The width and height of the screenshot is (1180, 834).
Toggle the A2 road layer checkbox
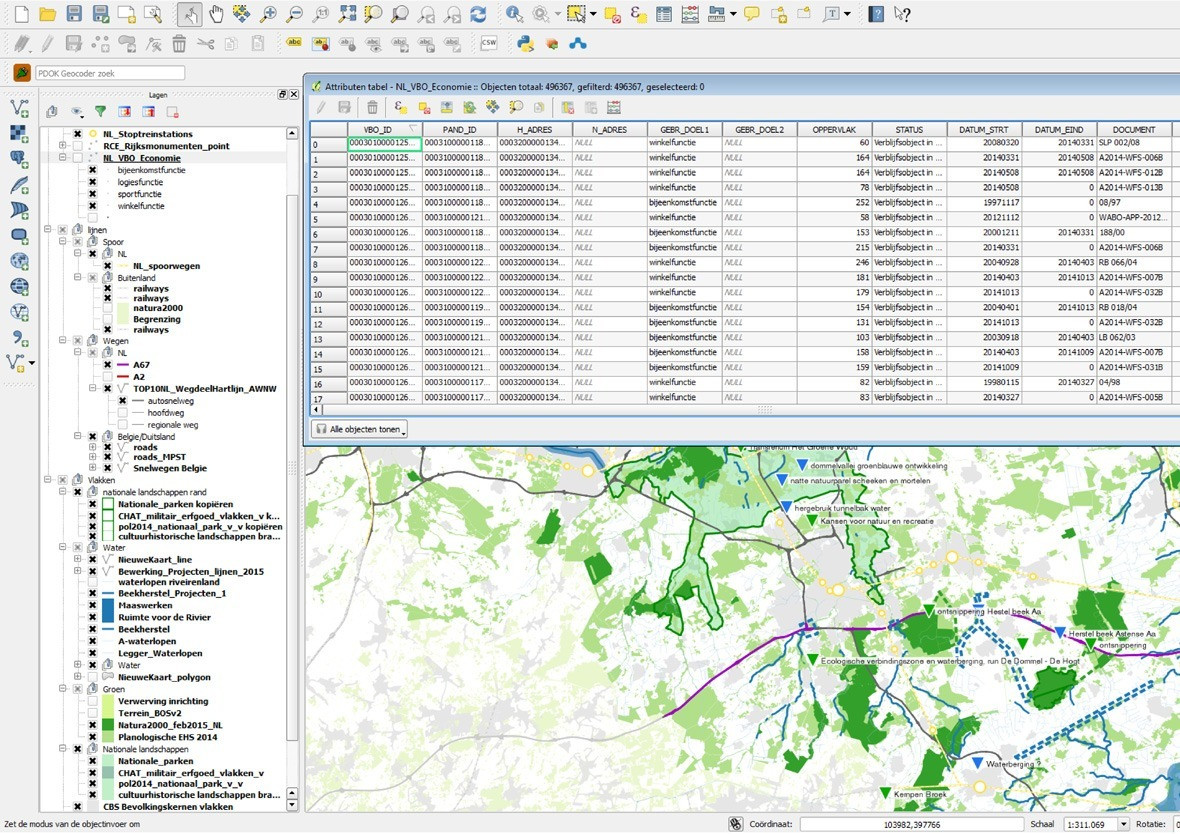107,377
